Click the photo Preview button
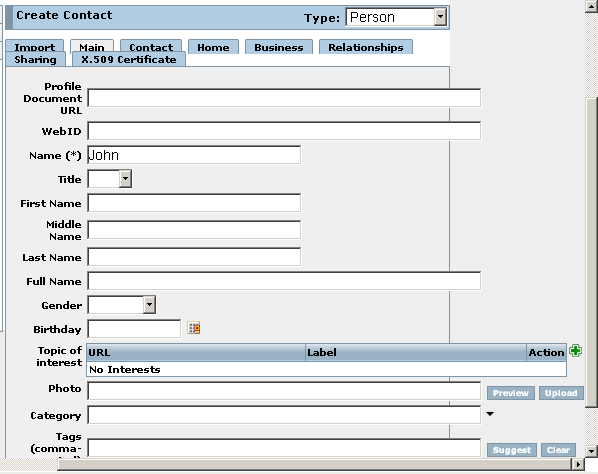This screenshot has height=474, width=598. click(x=511, y=393)
